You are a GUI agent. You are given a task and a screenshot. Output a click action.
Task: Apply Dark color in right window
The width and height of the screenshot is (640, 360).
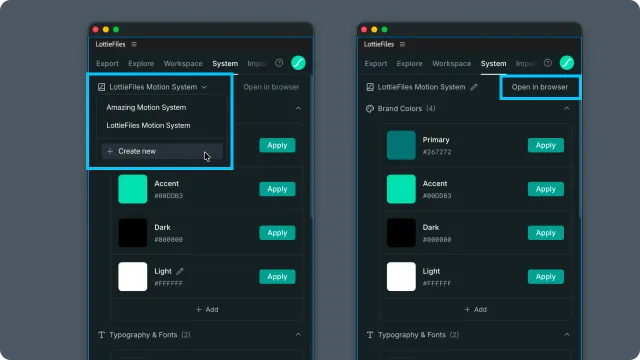click(x=546, y=233)
